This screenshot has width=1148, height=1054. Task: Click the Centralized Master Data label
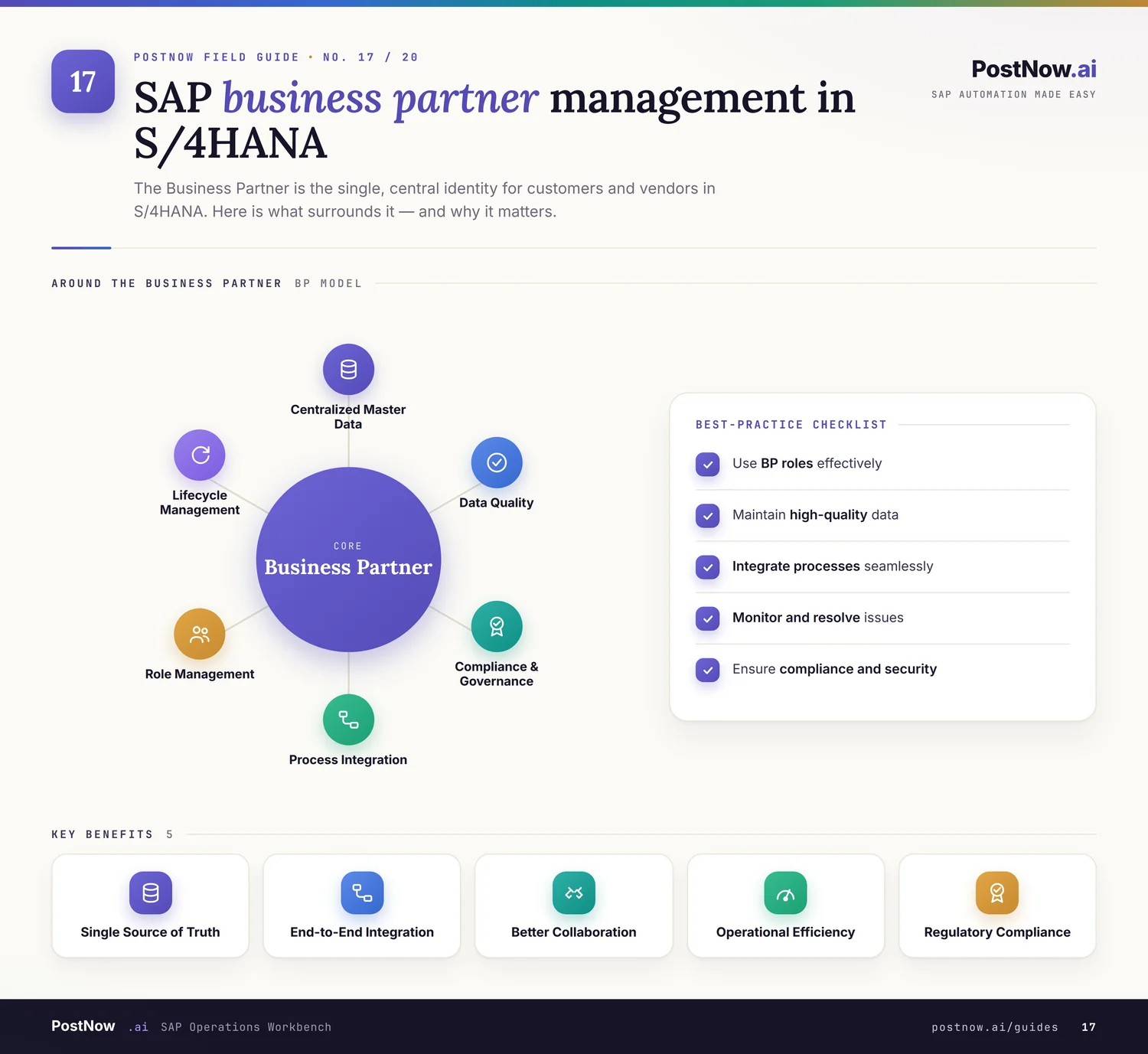click(x=348, y=416)
